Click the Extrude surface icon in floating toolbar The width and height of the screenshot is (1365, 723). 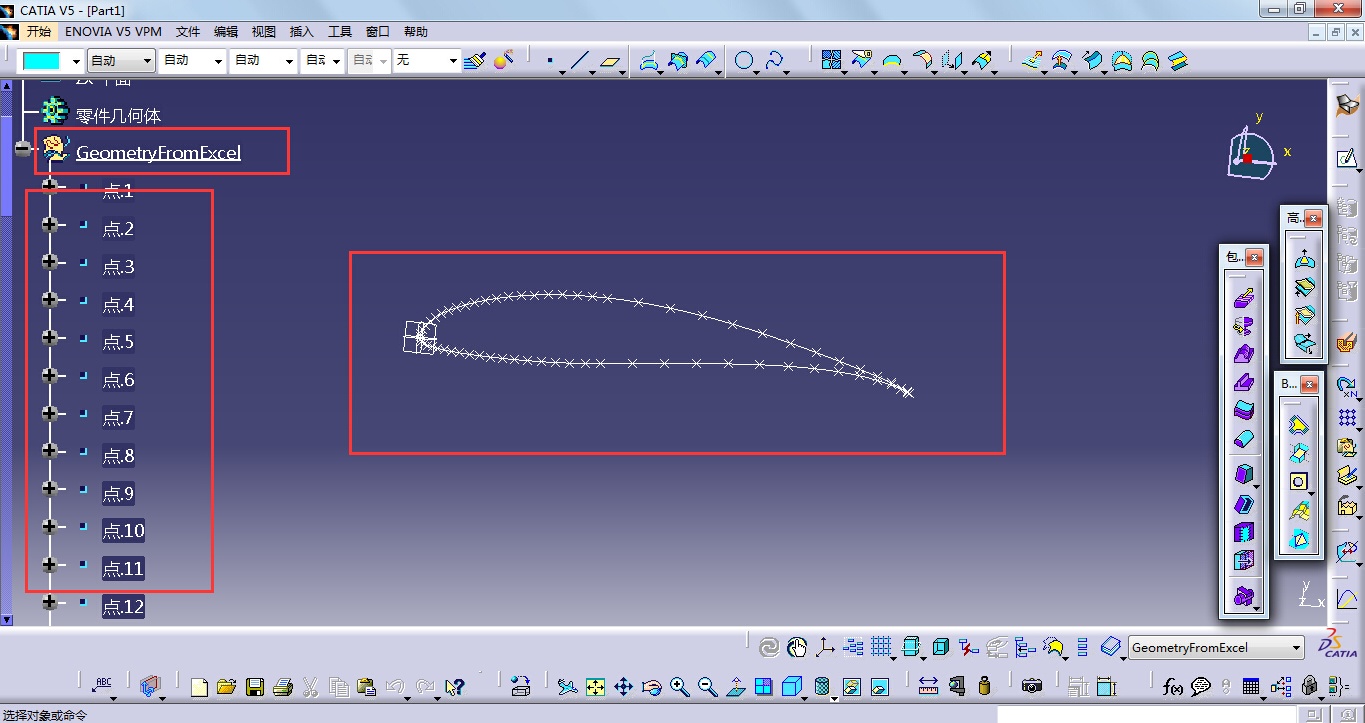point(1244,297)
